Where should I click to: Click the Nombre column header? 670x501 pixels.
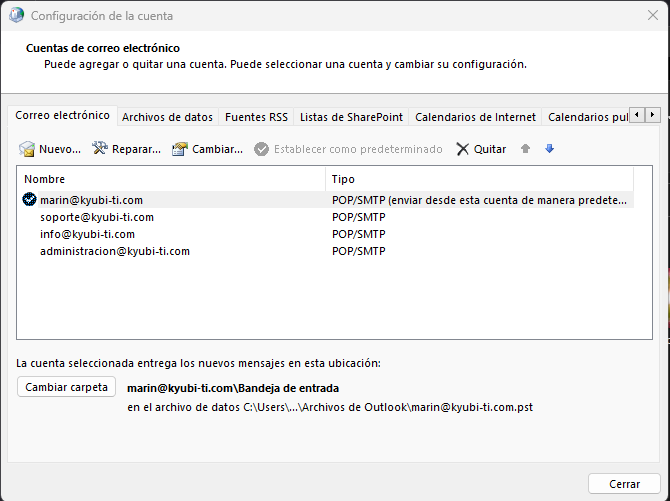[x=171, y=179]
